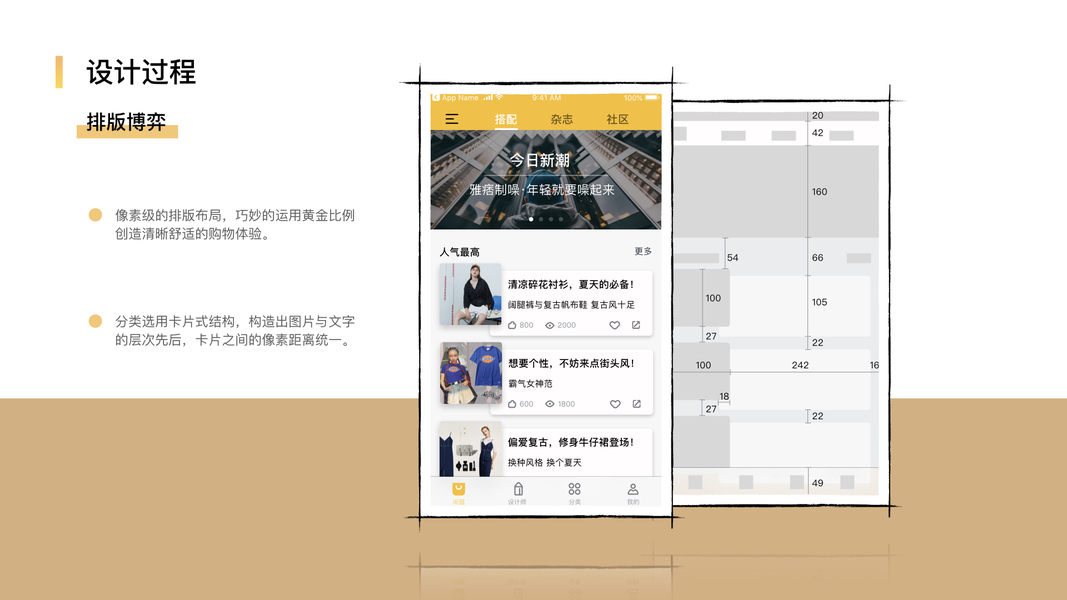Click the 排版博弈 subheading

(x=127, y=122)
